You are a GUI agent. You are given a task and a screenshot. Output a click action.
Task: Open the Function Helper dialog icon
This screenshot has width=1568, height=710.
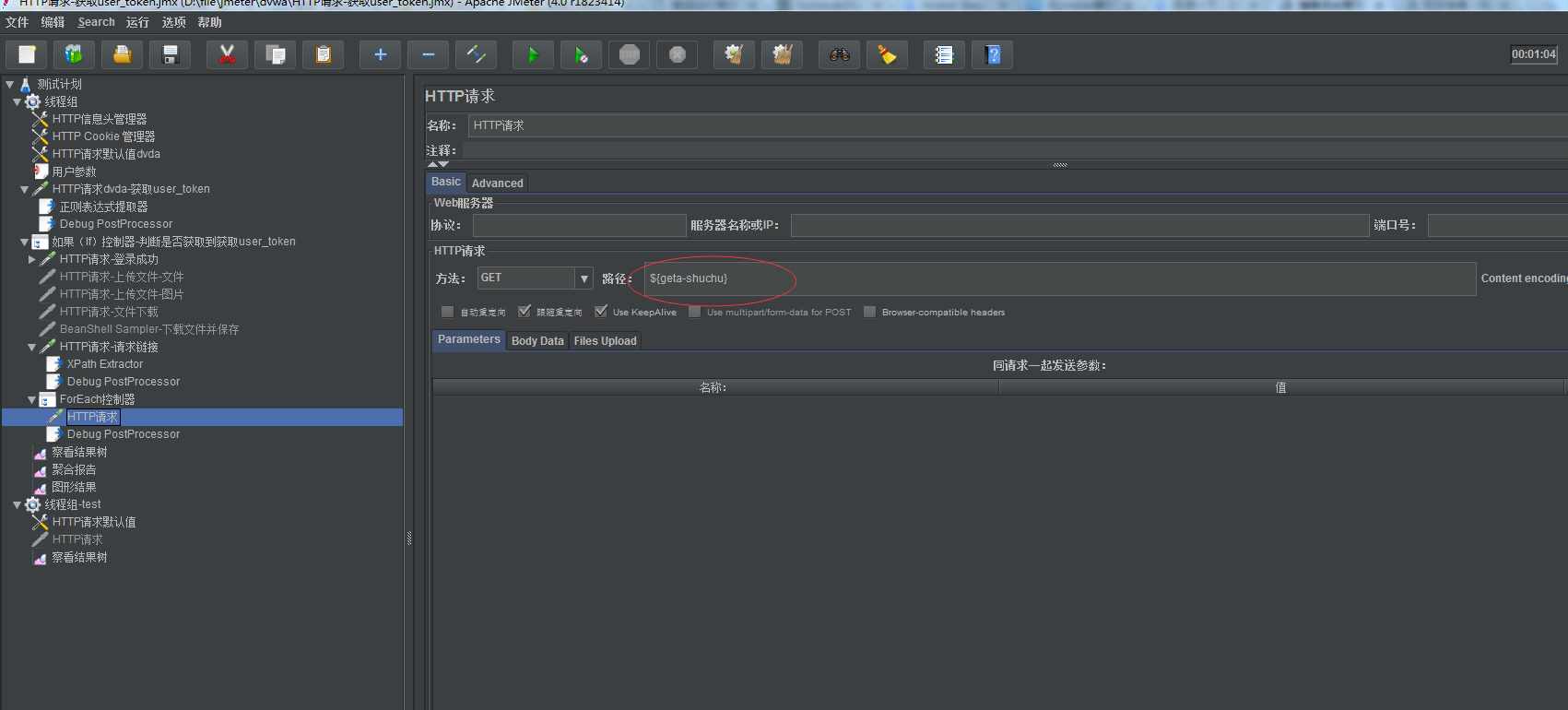(944, 54)
